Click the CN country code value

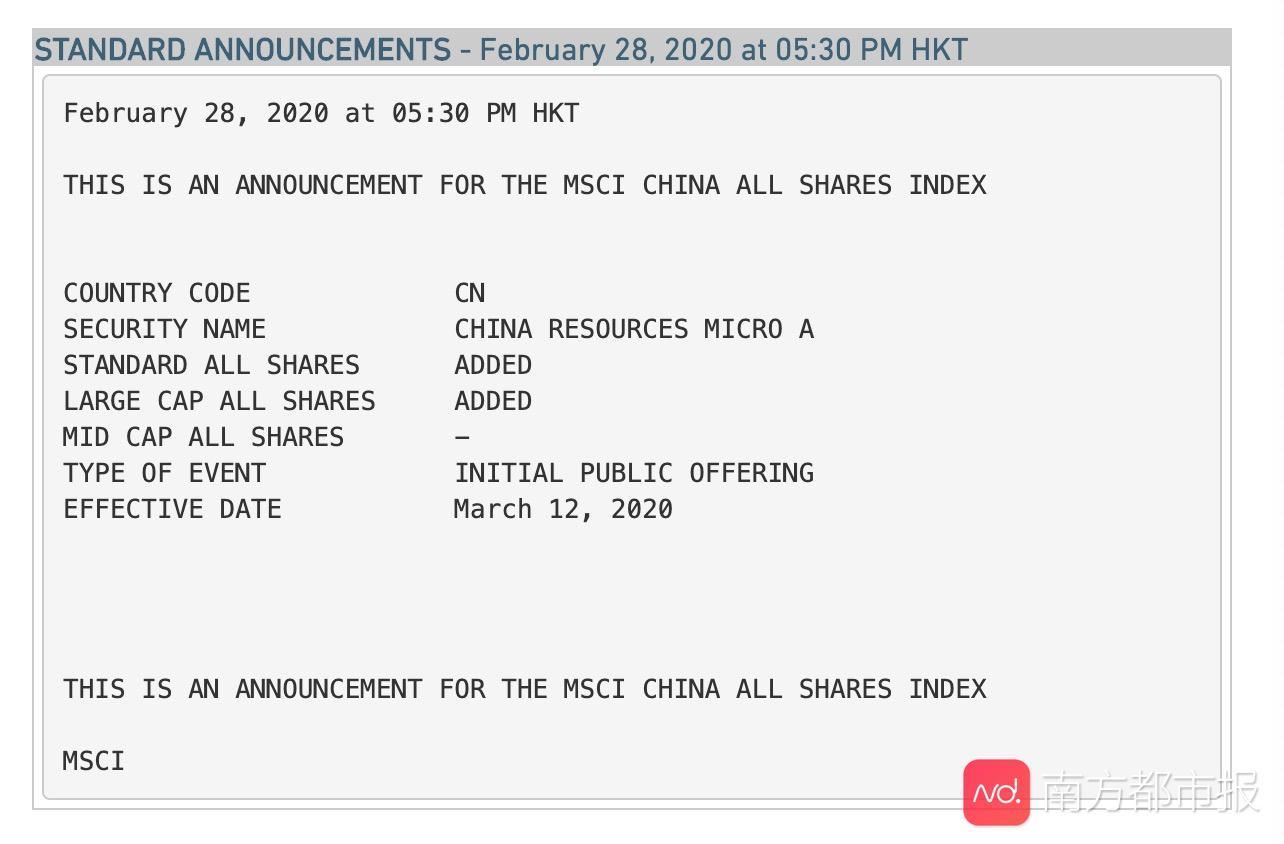[x=470, y=293]
